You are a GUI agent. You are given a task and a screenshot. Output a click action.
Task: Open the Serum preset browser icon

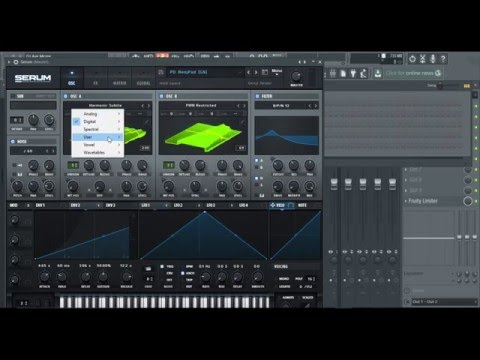265,72
